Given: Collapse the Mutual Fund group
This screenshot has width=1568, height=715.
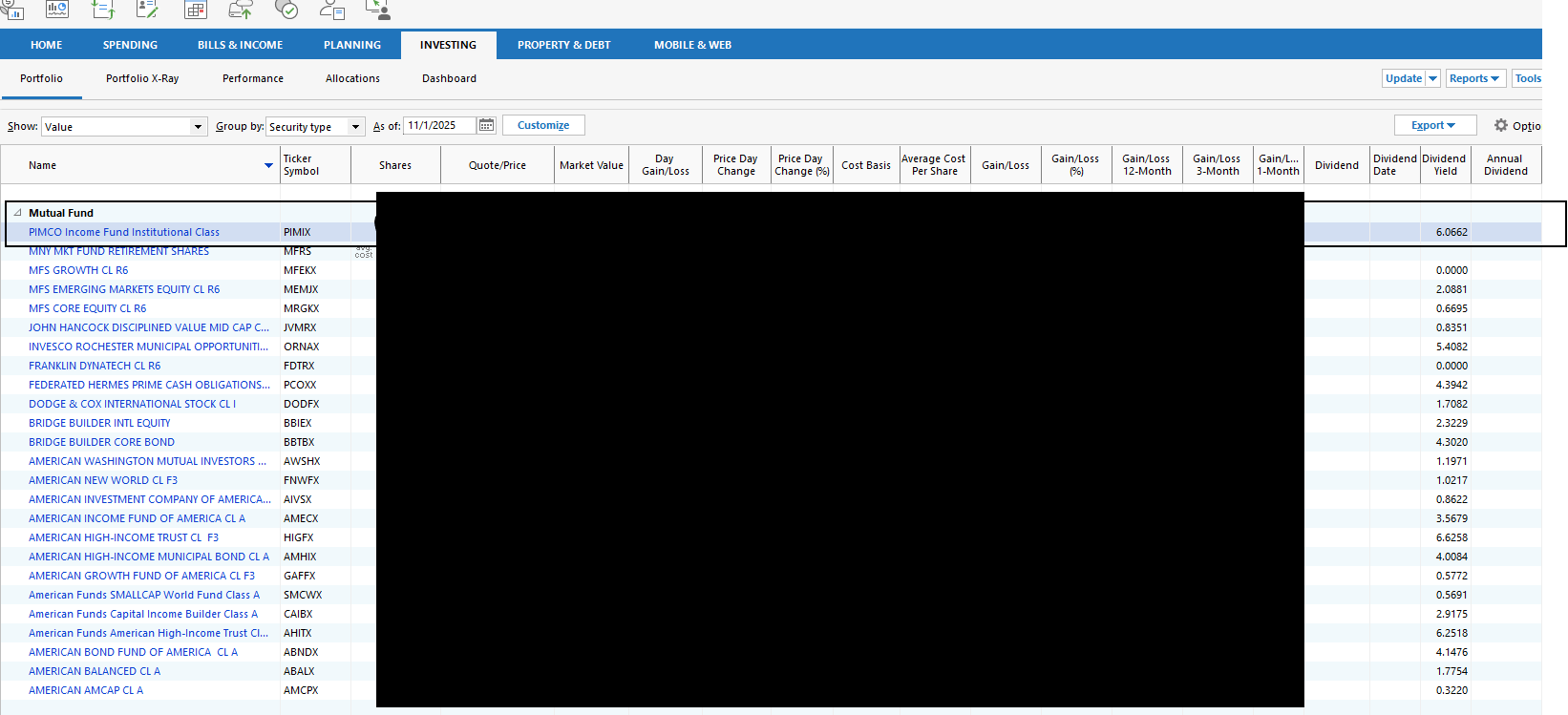Looking at the screenshot, I should point(17,213).
